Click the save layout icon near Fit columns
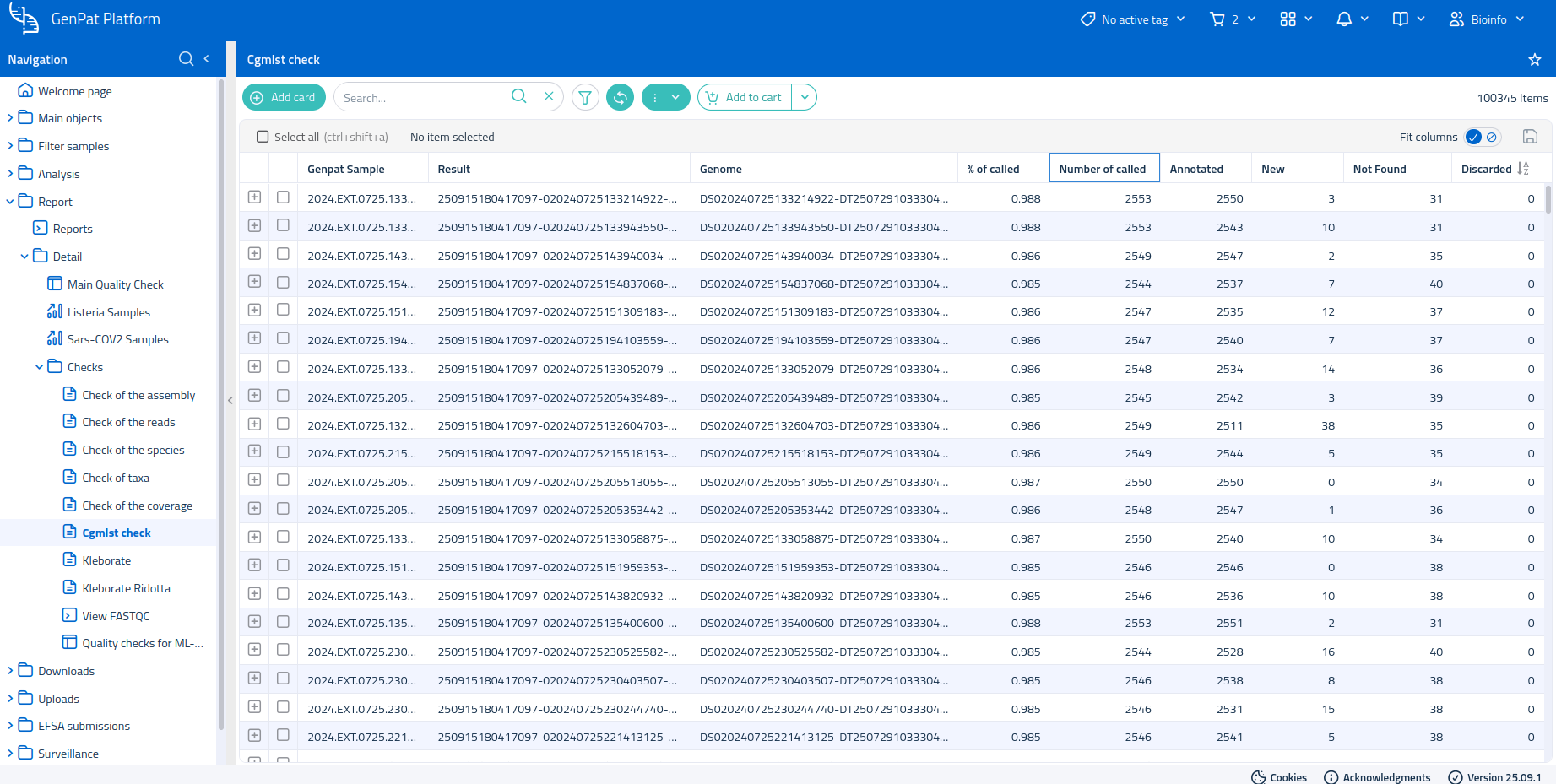The width and height of the screenshot is (1556, 784). click(x=1530, y=137)
